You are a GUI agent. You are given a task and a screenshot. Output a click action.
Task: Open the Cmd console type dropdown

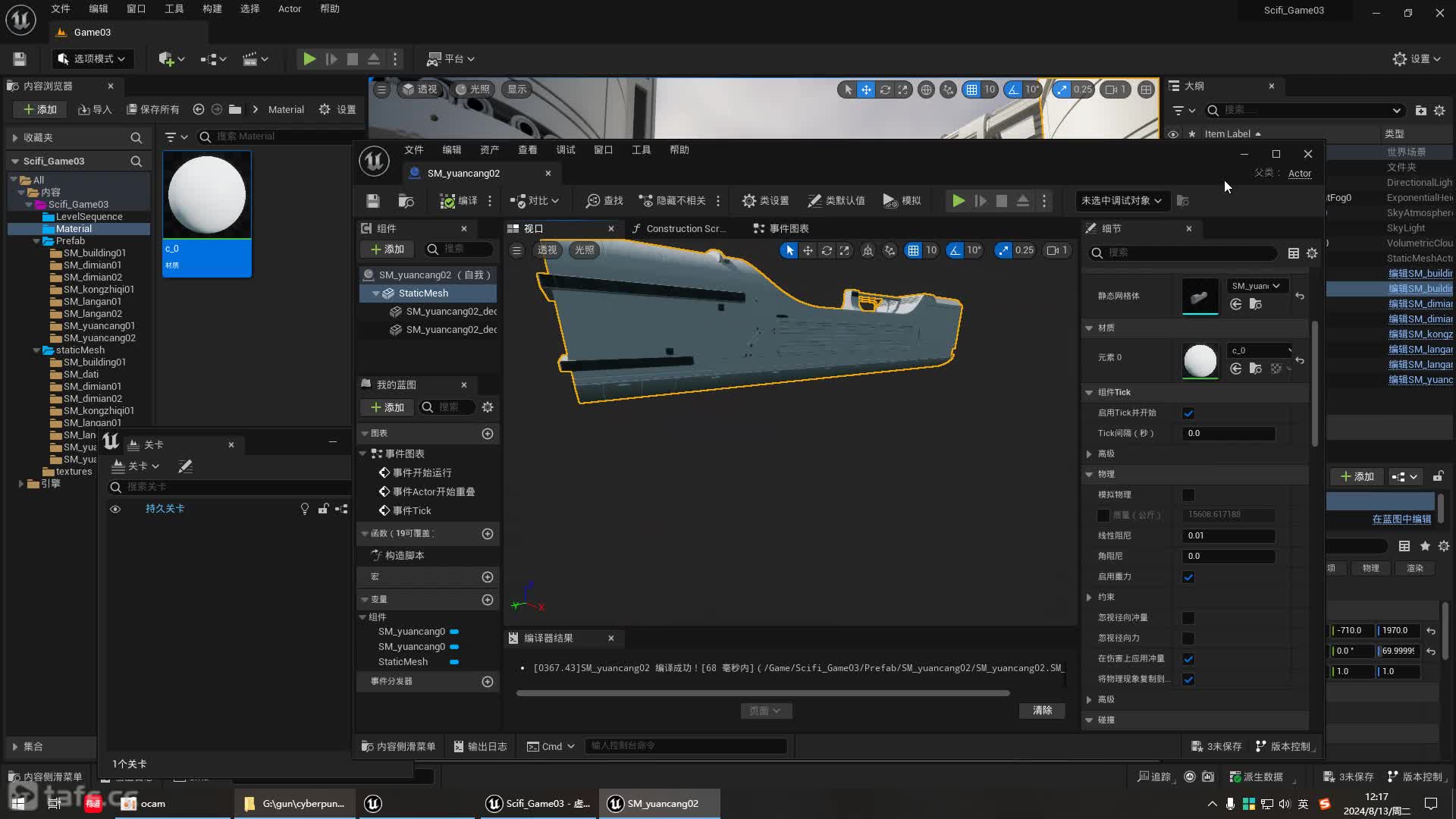[x=551, y=746]
